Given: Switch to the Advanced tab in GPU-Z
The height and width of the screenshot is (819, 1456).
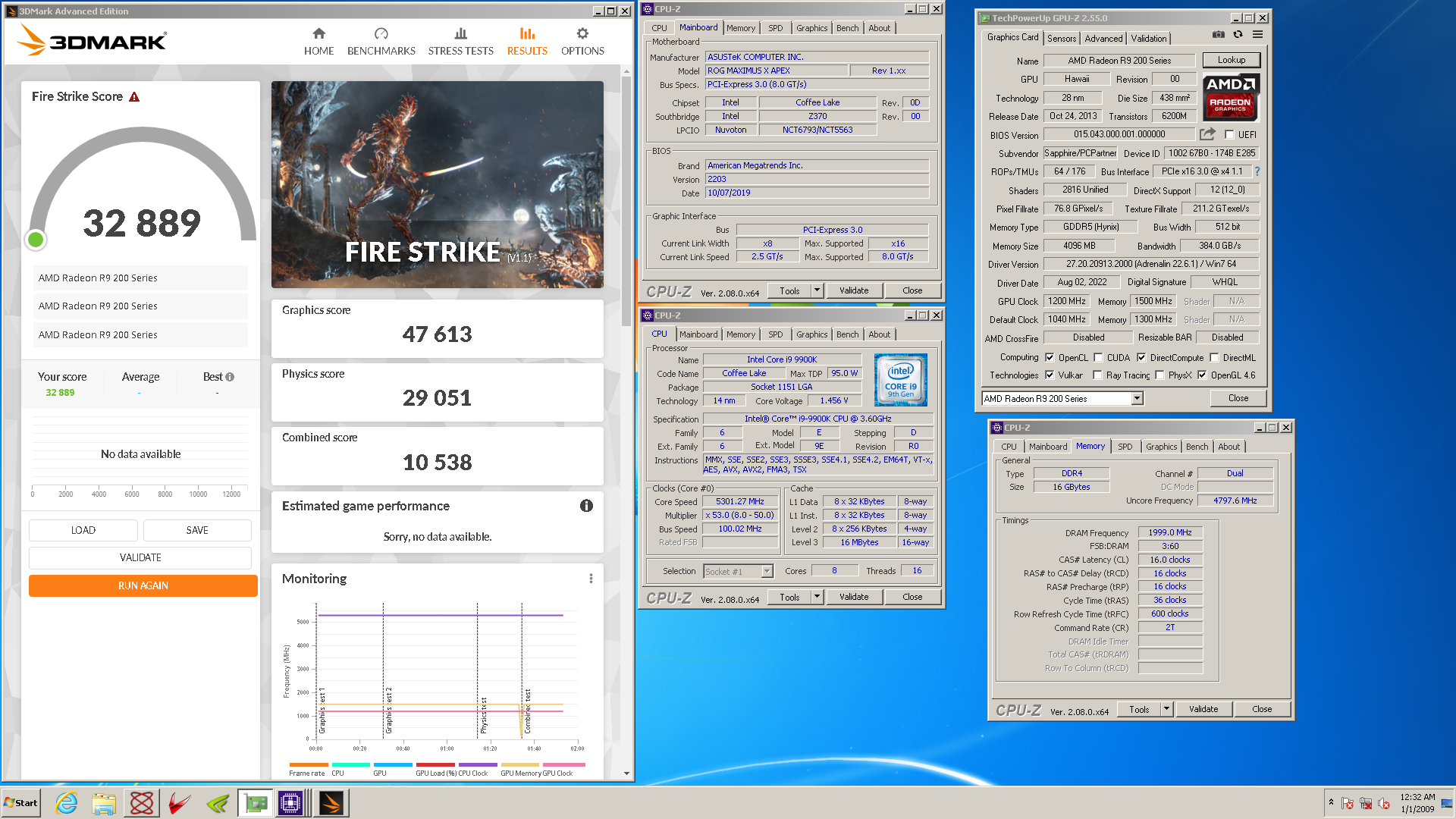Looking at the screenshot, I should [x=1103, y=39].
